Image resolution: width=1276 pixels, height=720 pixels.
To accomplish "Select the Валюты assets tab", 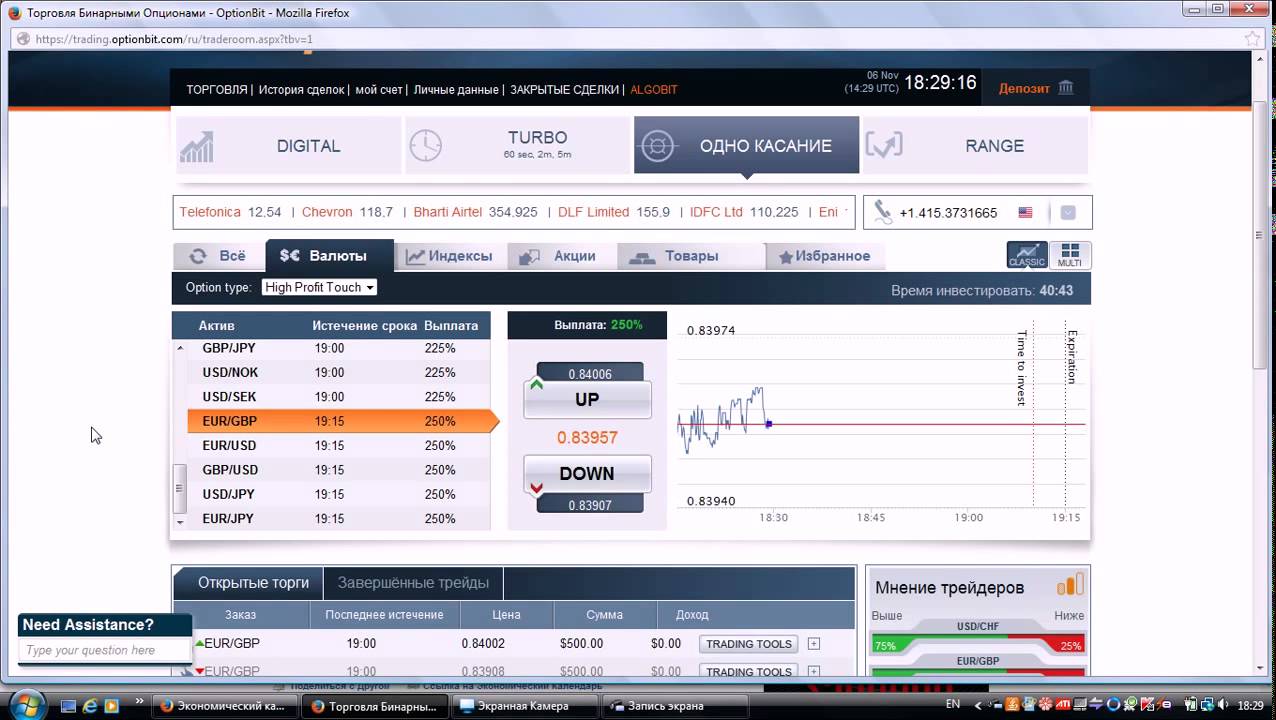I will pyautogui.click(x=329, y=256).
